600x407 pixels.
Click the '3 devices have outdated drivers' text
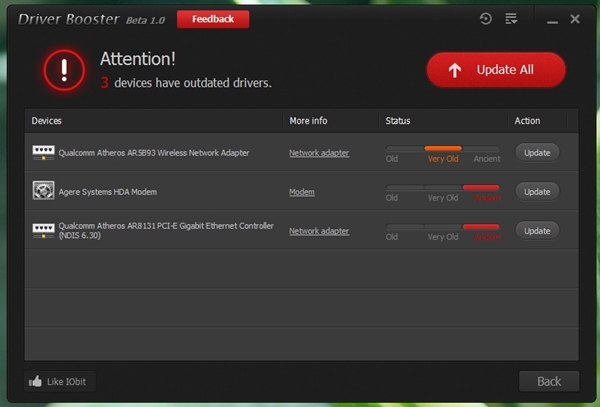tap(186, 83)
